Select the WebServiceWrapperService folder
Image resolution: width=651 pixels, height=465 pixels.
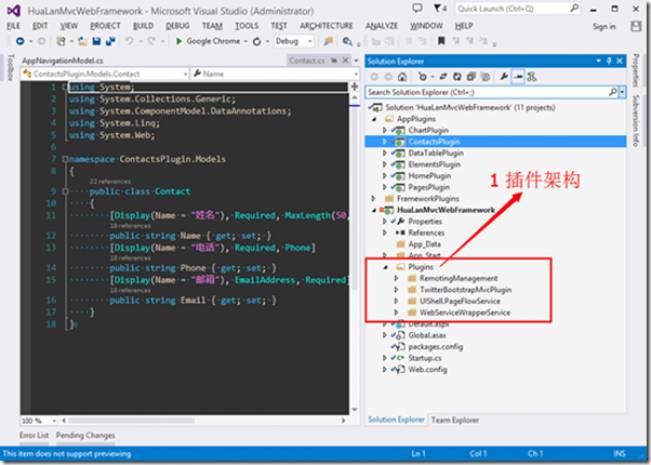[x=465, y=312]
